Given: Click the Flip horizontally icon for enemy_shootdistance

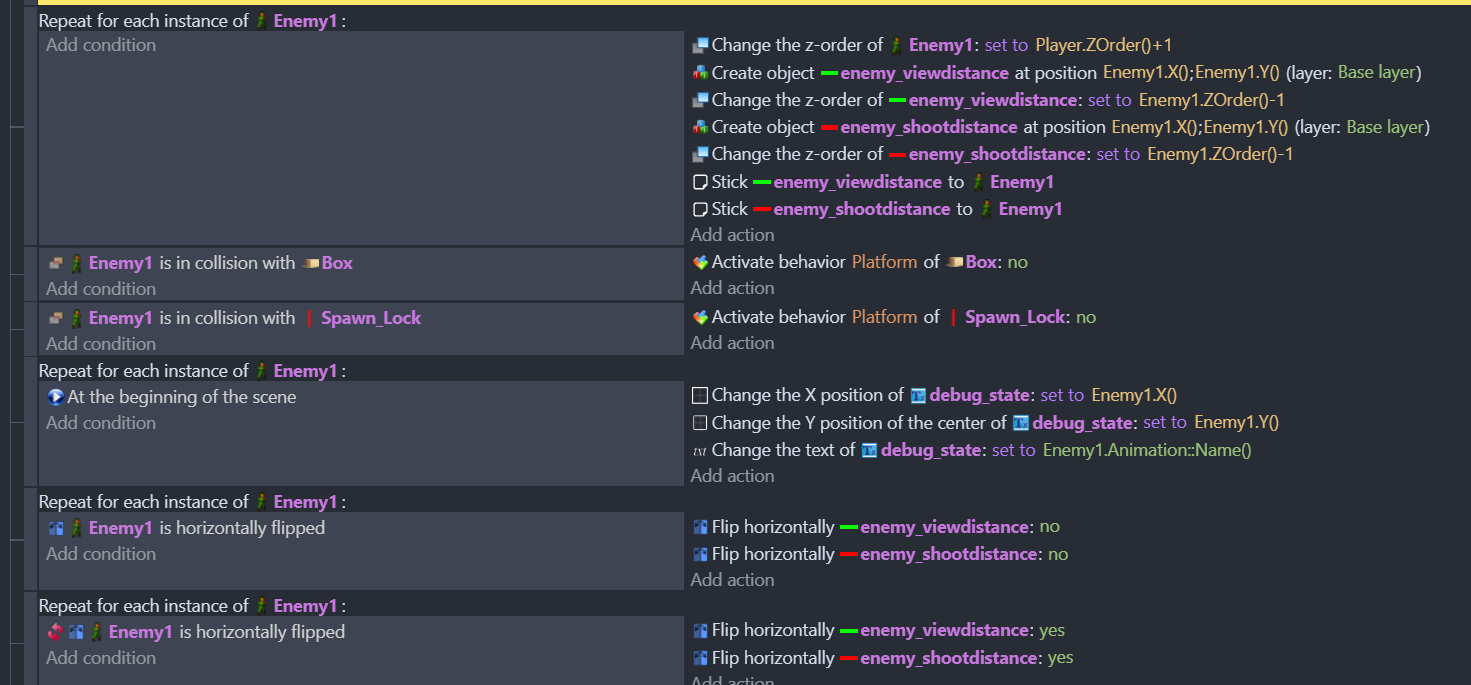Looking at the screenshot, I should [698, 553].
